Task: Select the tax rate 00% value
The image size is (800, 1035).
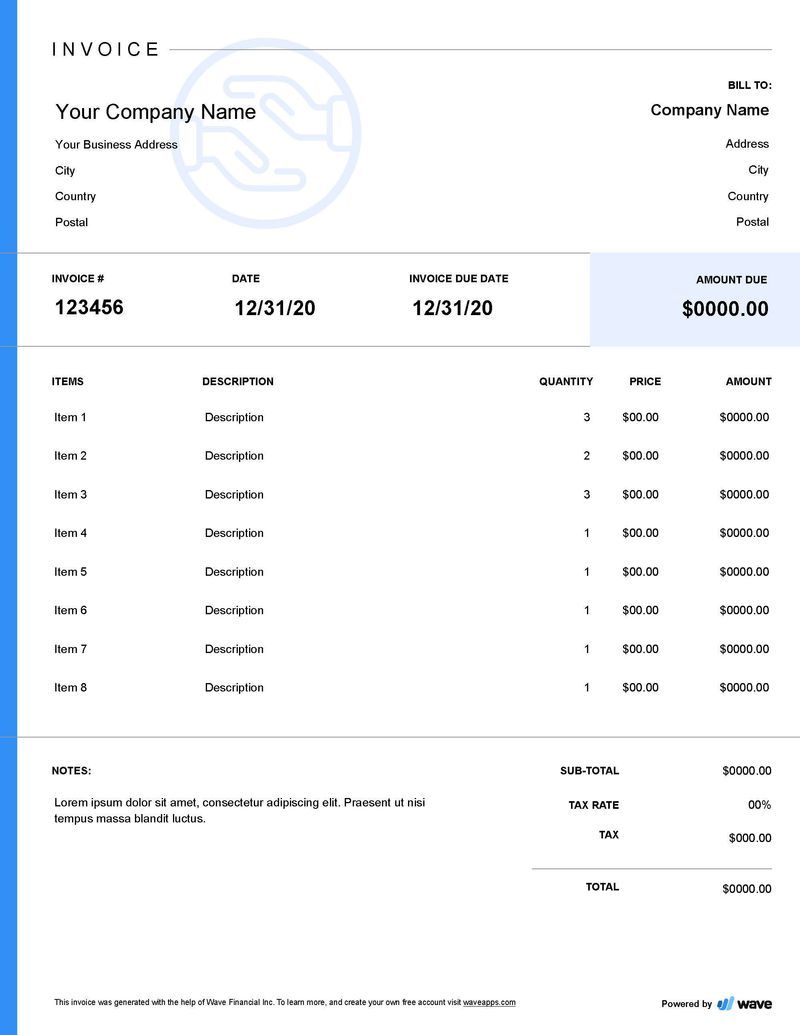Action: coord(759,805)
